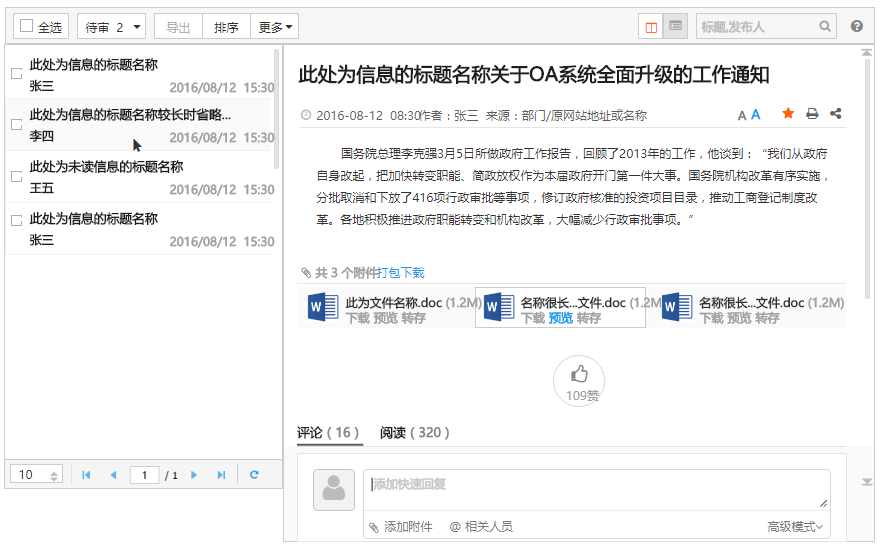Click the 标题,发布人 search field
The height and width of the screenshot is (544, 885).
(x=757, y=27)
